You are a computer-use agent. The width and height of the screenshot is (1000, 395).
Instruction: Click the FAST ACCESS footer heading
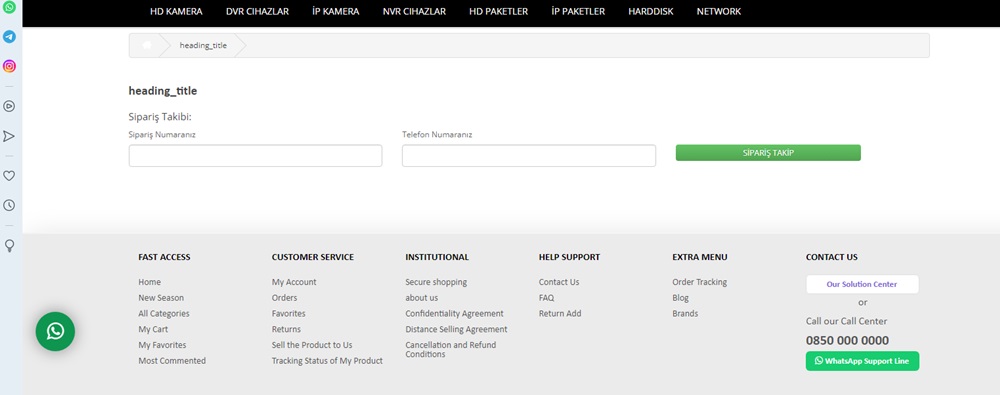point(165,257)
